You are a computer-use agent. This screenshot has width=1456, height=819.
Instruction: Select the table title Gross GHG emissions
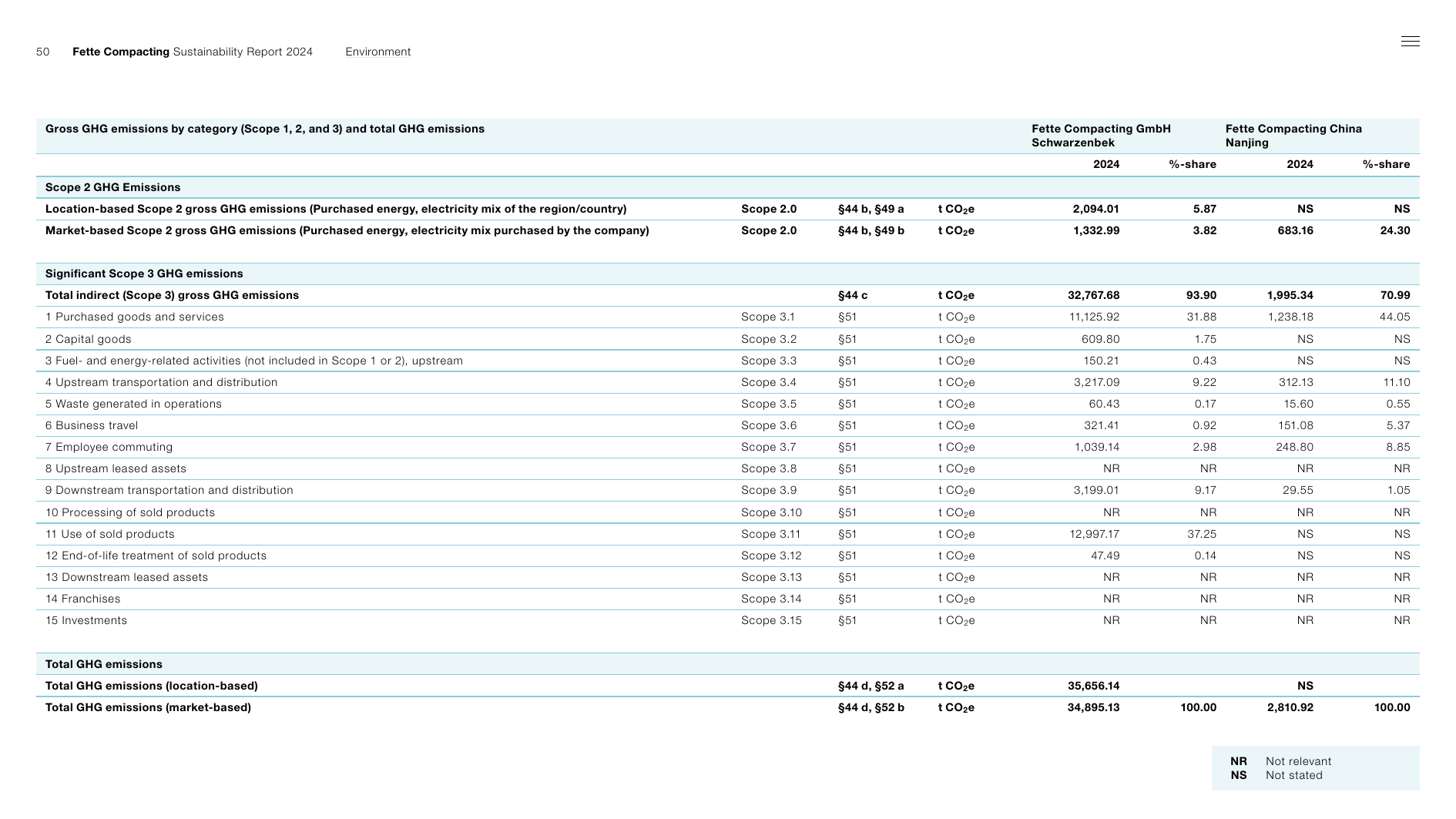[265, 129]
